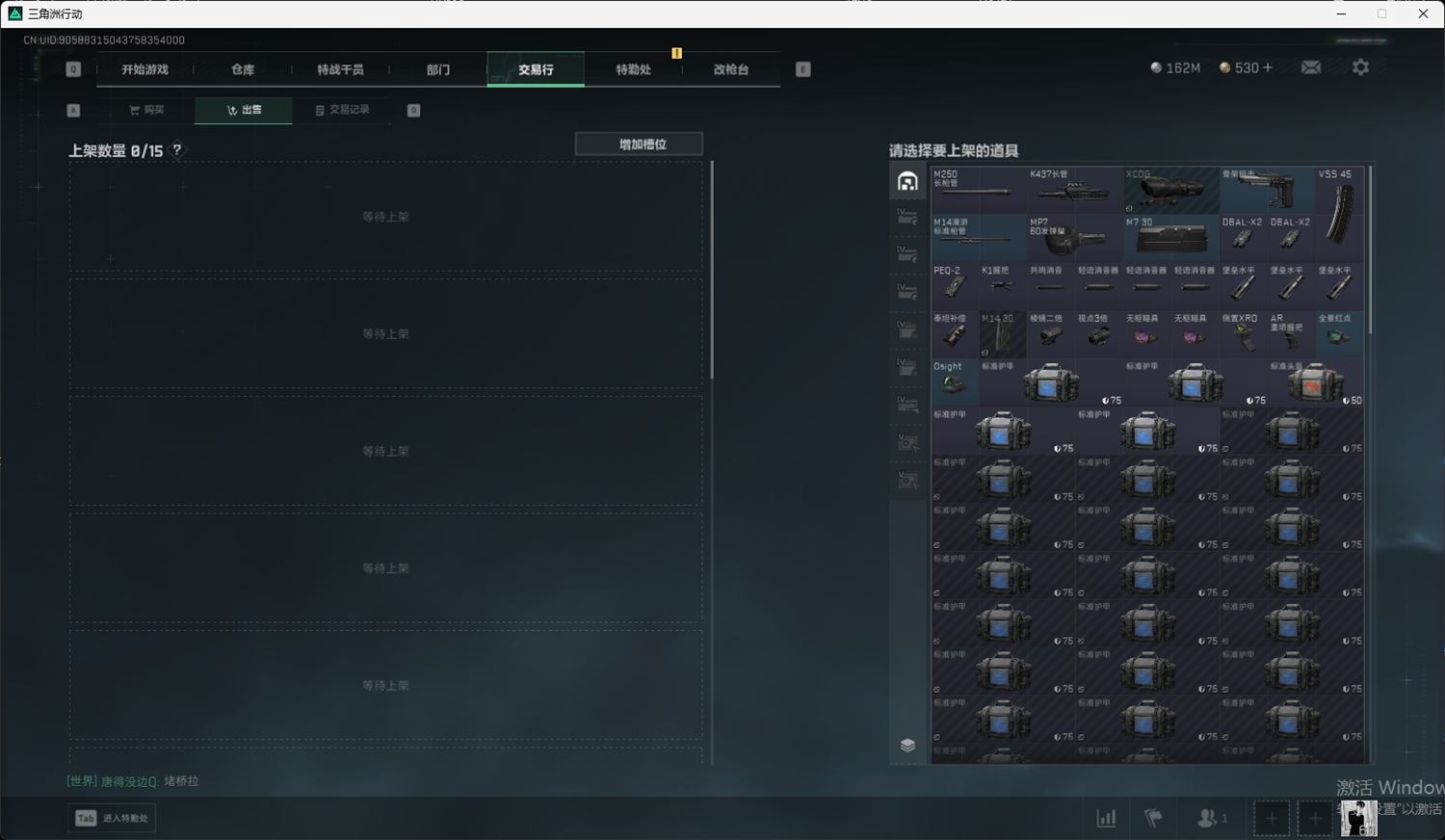Click the flag icon in bottom bar
Image resolution: width=1445 pixels, height=840 pixels.
pyautogui.click(x=1153, y=818)
